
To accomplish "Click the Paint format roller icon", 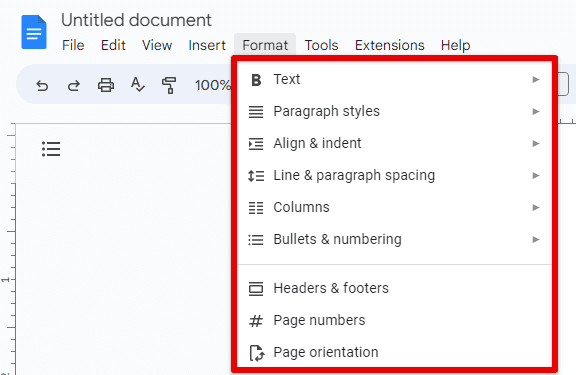I will tap(169, 85).
